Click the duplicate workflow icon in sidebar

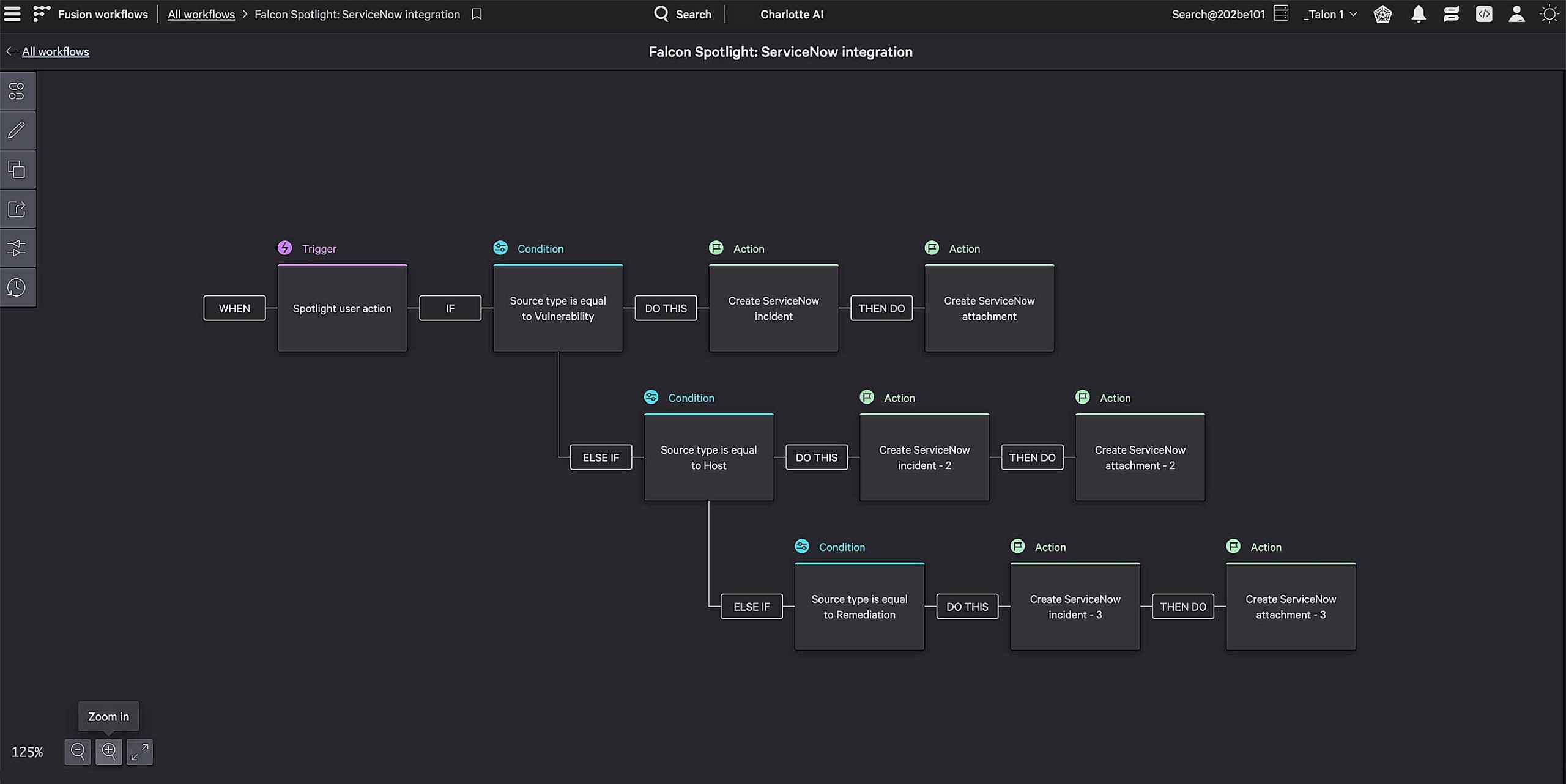click(x=17, y=169)
